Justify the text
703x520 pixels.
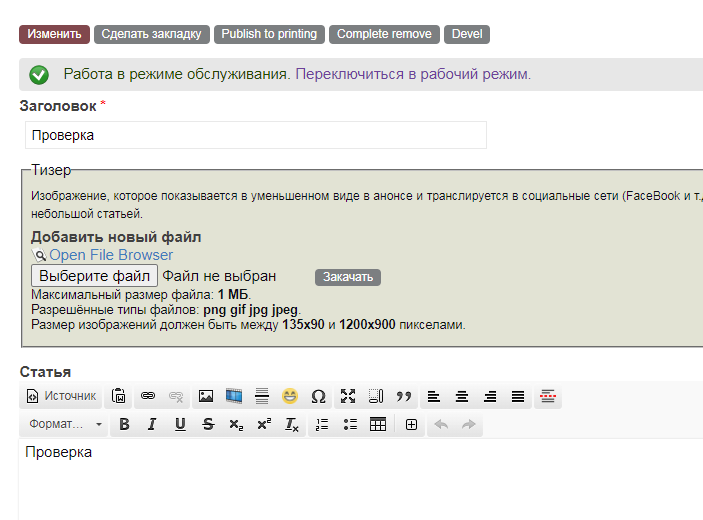(518, 396)
